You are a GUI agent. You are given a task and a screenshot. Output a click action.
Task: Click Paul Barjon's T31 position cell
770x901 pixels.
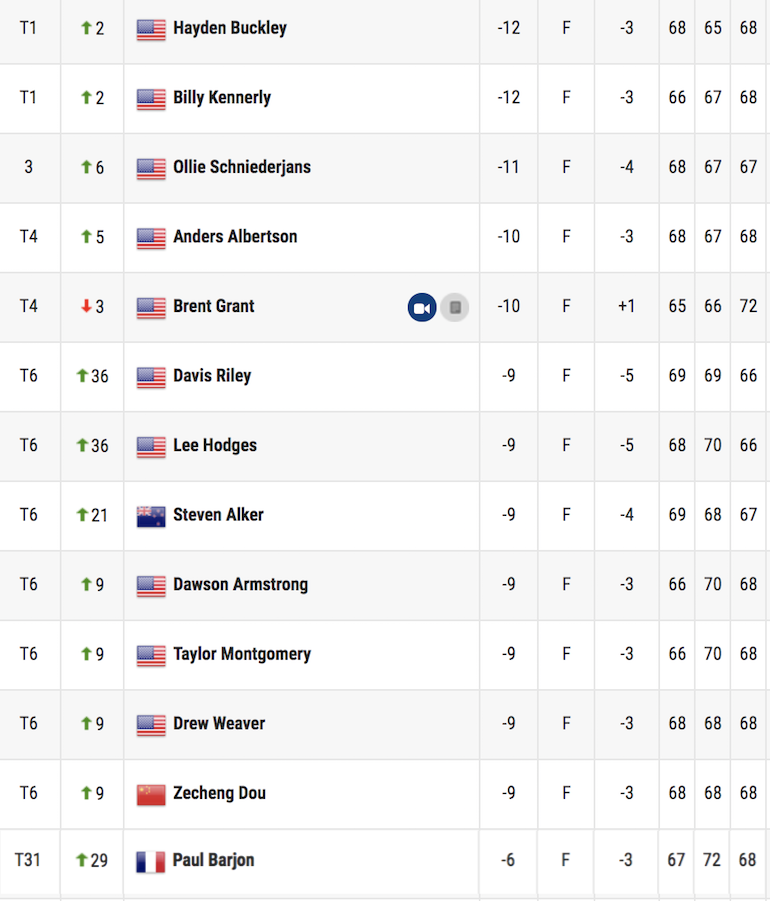click(28, 860)
